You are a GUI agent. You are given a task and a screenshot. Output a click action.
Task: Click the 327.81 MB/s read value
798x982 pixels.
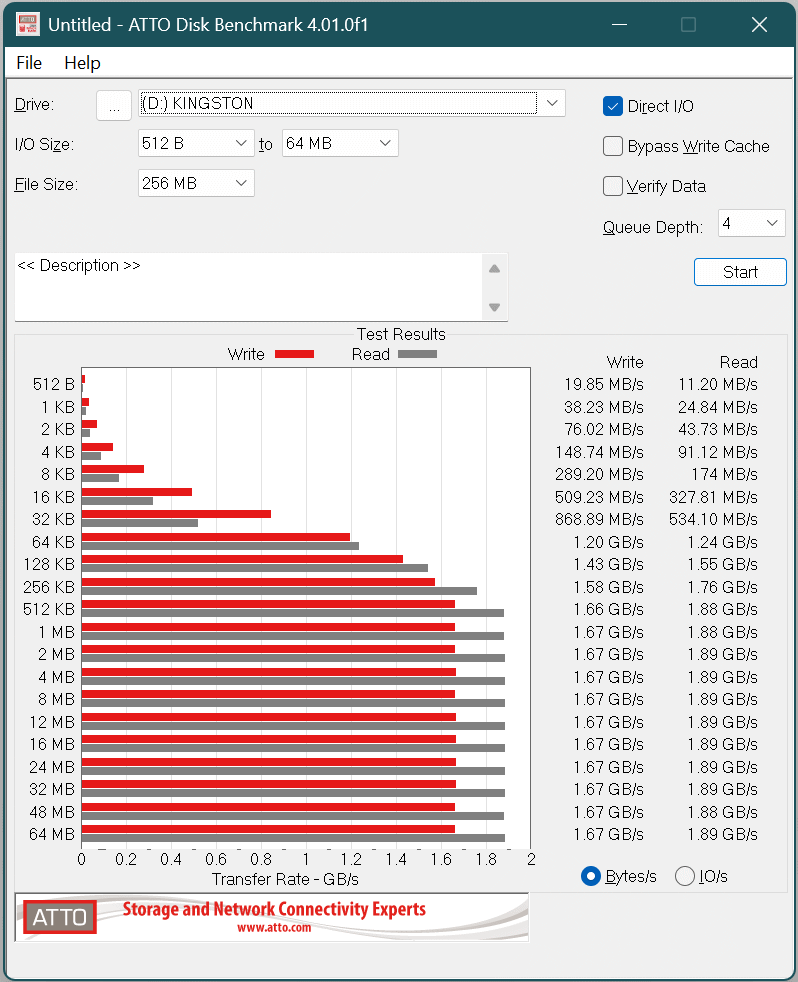(713, 497)
